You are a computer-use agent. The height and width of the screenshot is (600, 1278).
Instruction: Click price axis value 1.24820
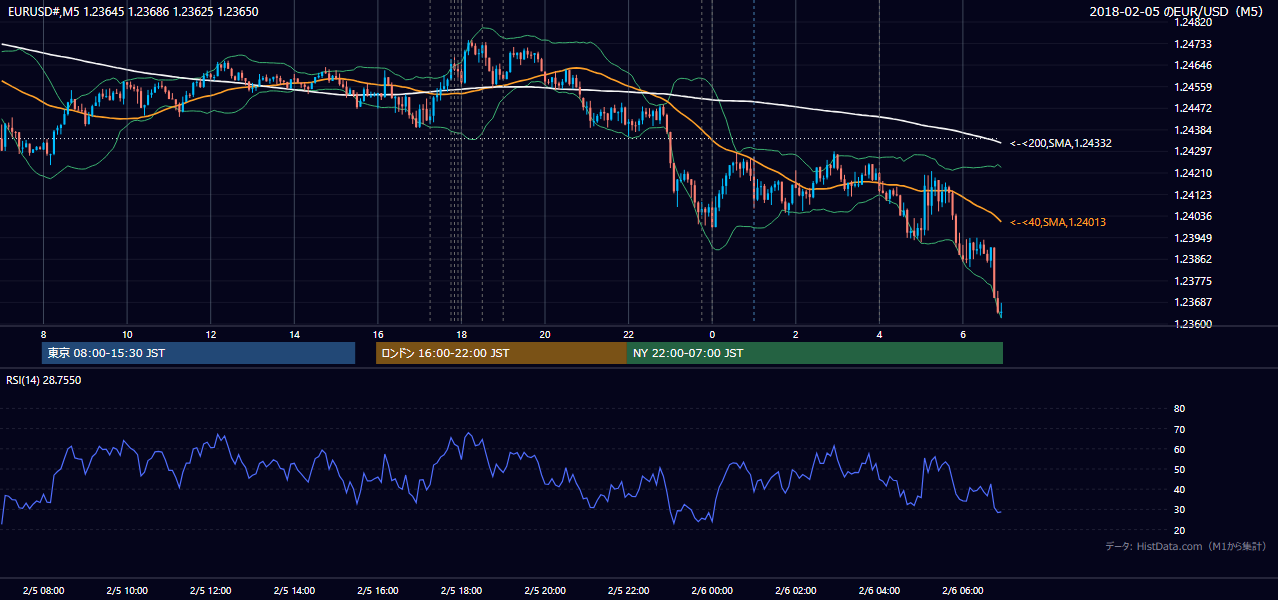click(1192, 22)
